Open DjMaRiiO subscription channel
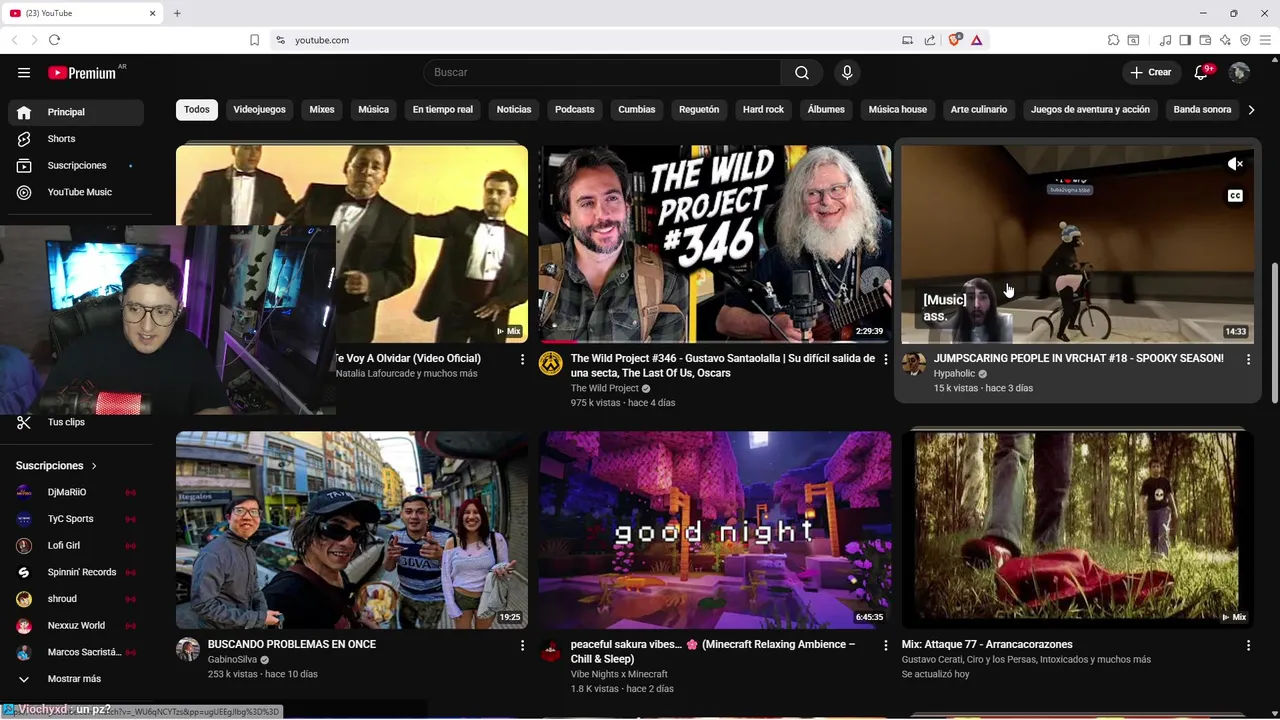The height and width of the screenshot is (720, 1280). 76,492
